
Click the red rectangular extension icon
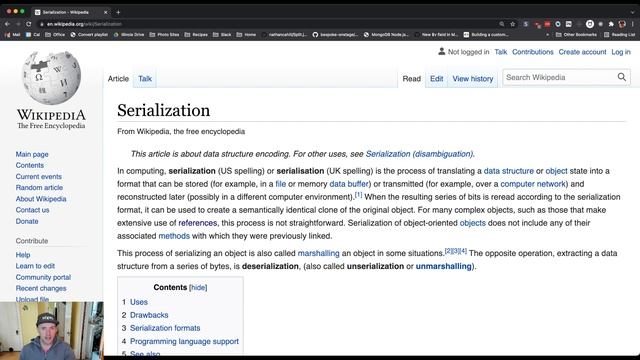point(547,24)
